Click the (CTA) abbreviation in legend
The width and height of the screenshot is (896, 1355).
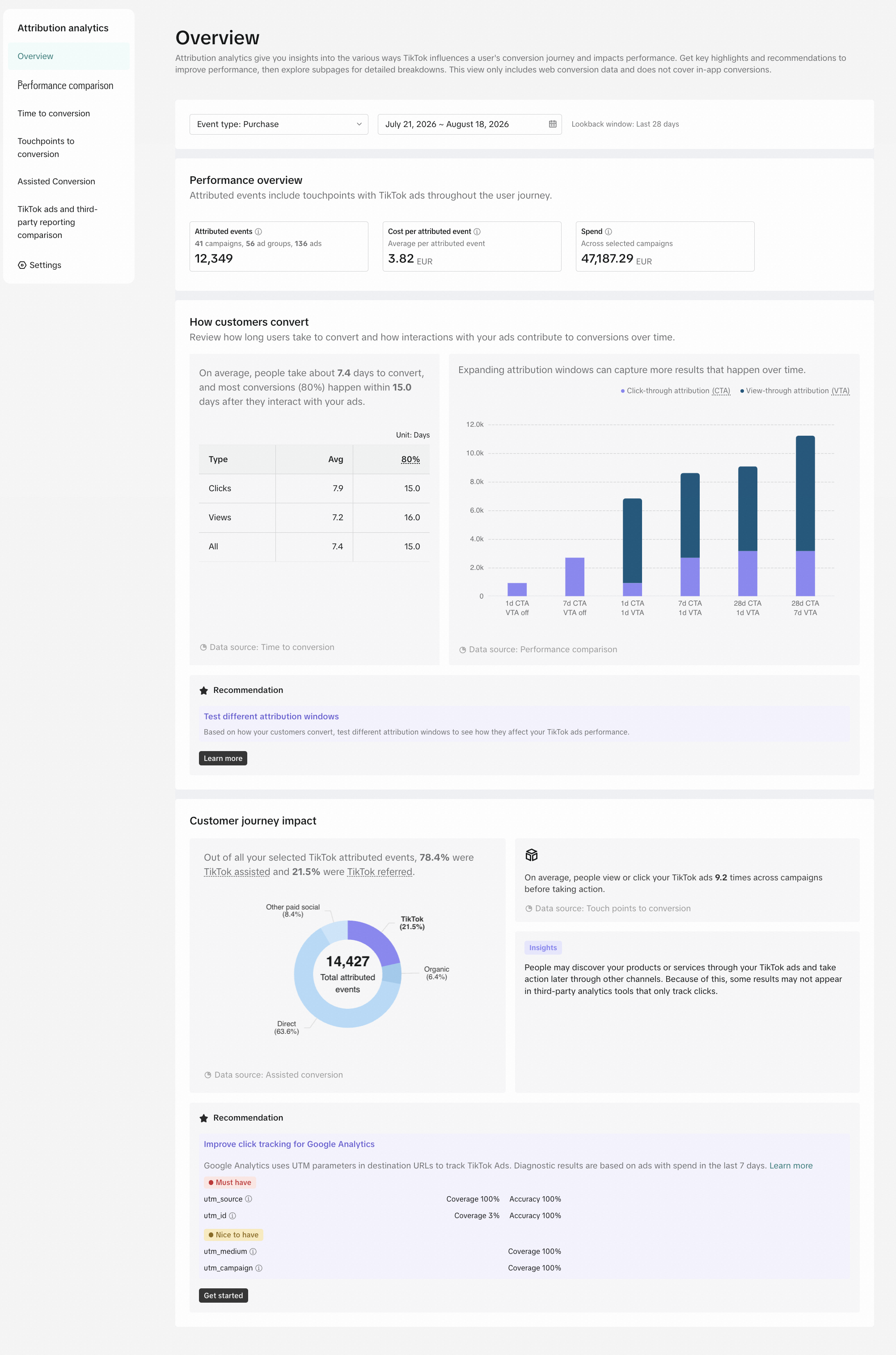721,391
